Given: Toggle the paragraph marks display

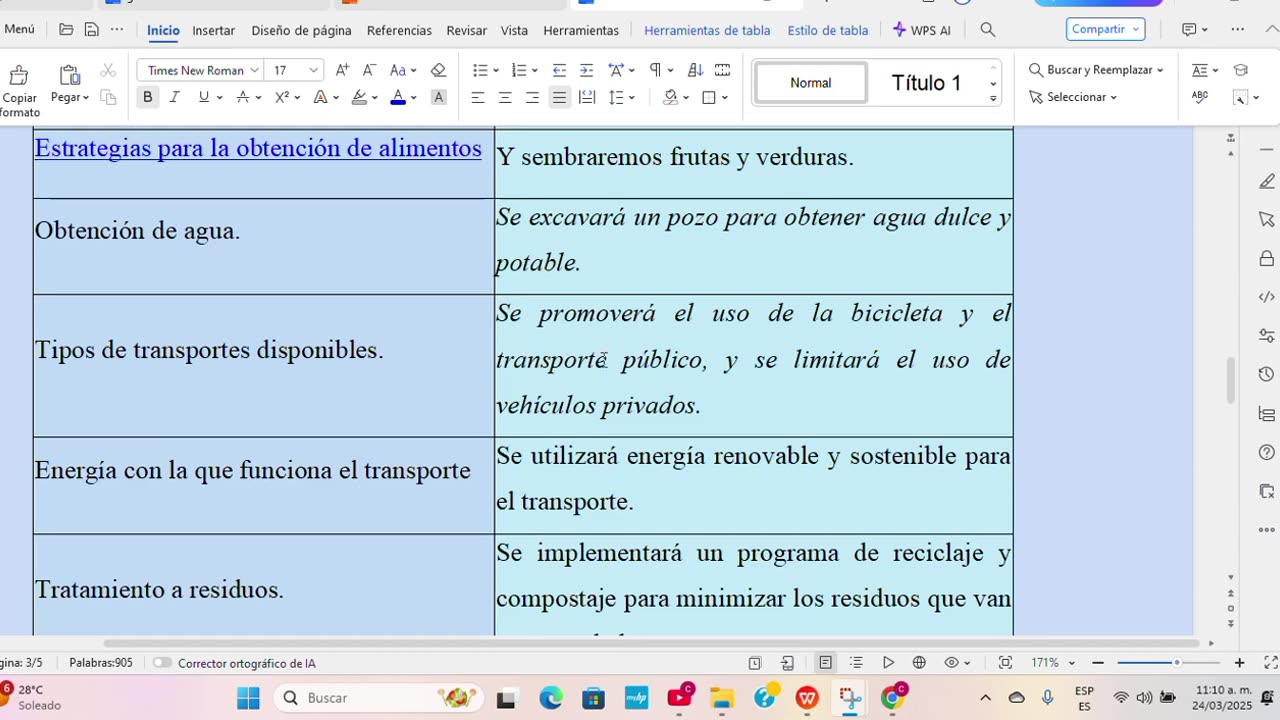Looking at the screenshot, I should tap(655, 70).
